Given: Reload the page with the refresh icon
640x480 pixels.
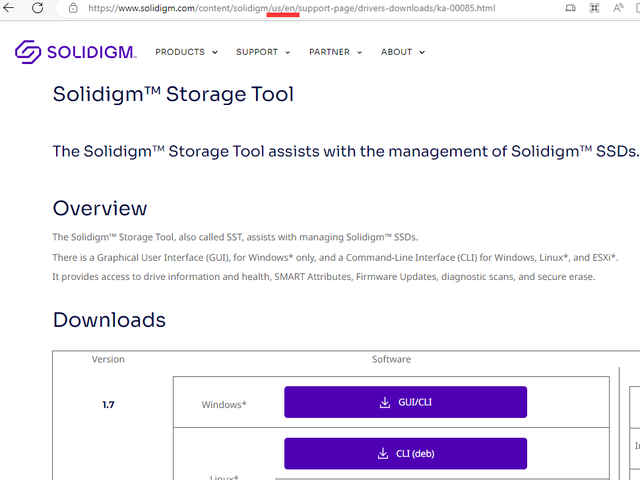Looking at the screenshot, I should click(38, 8).
